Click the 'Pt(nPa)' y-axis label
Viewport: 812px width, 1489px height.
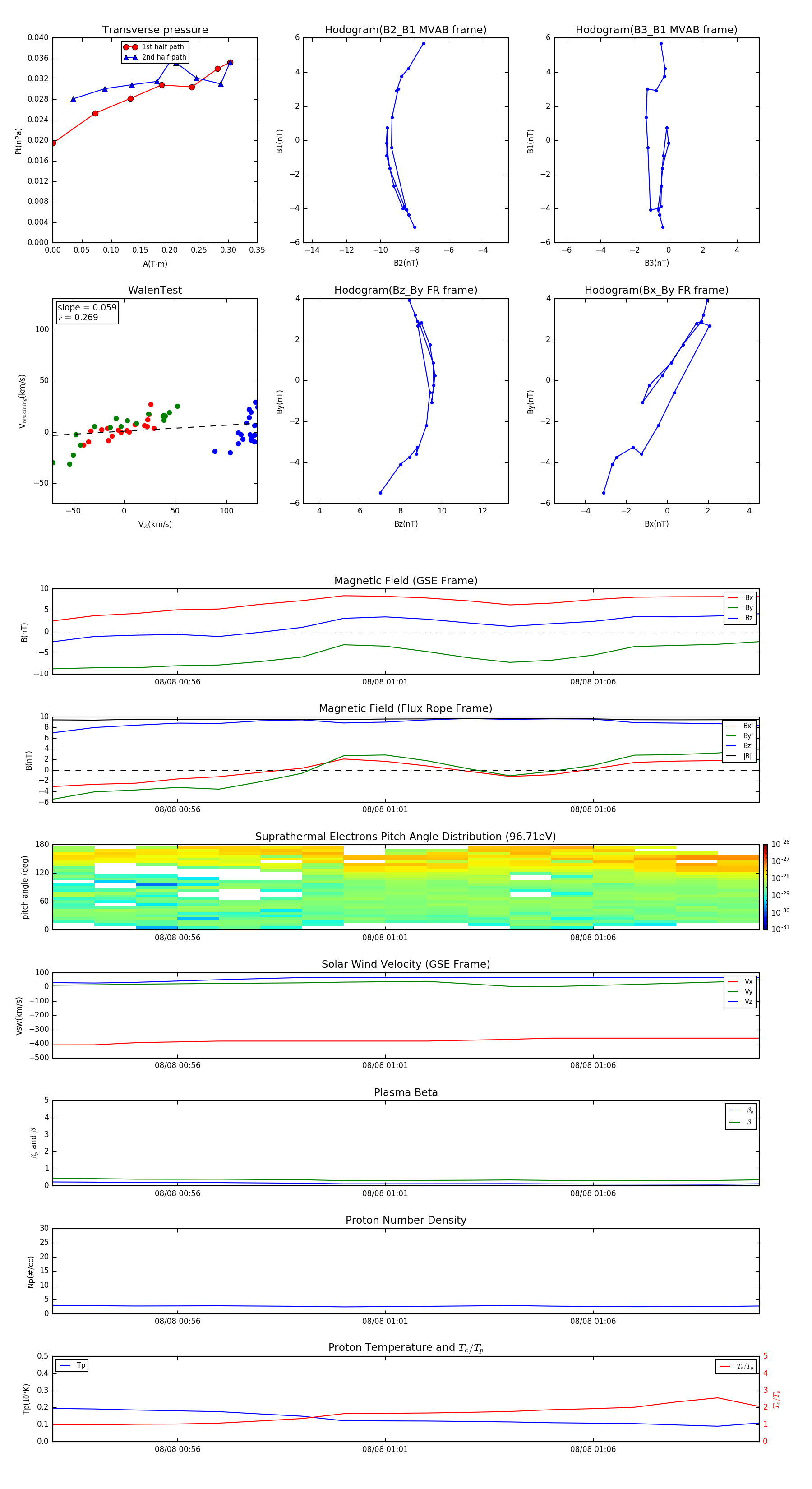click(x=18, y=140)
